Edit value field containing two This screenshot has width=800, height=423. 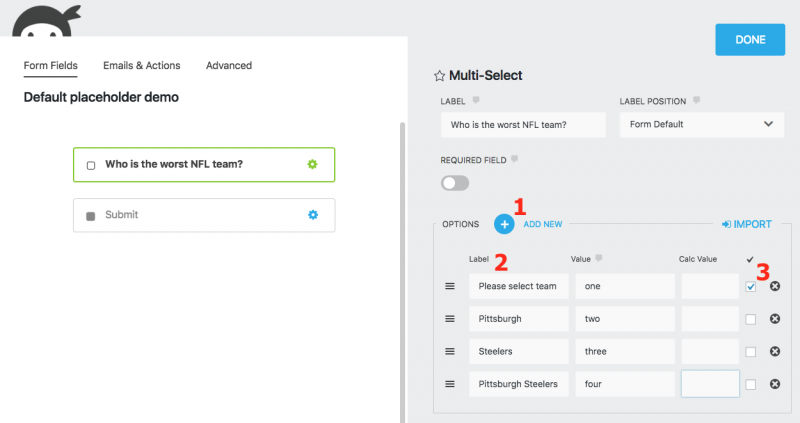(x=625, y=319)
